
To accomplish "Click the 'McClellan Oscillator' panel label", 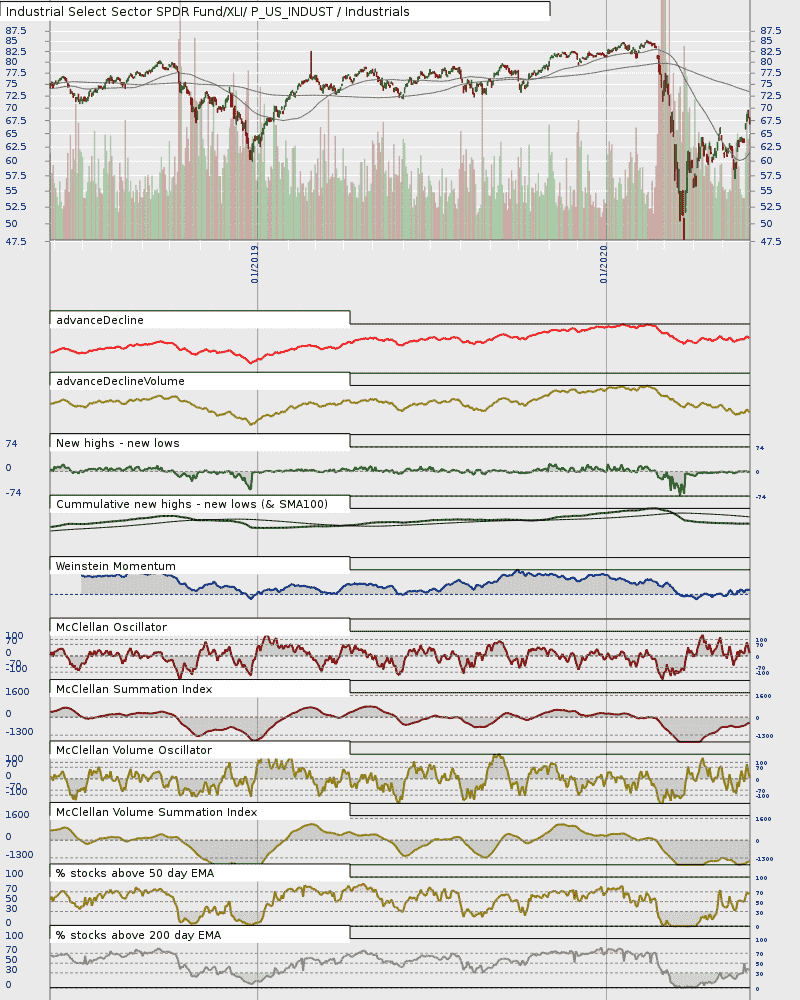I will point(111,628).
